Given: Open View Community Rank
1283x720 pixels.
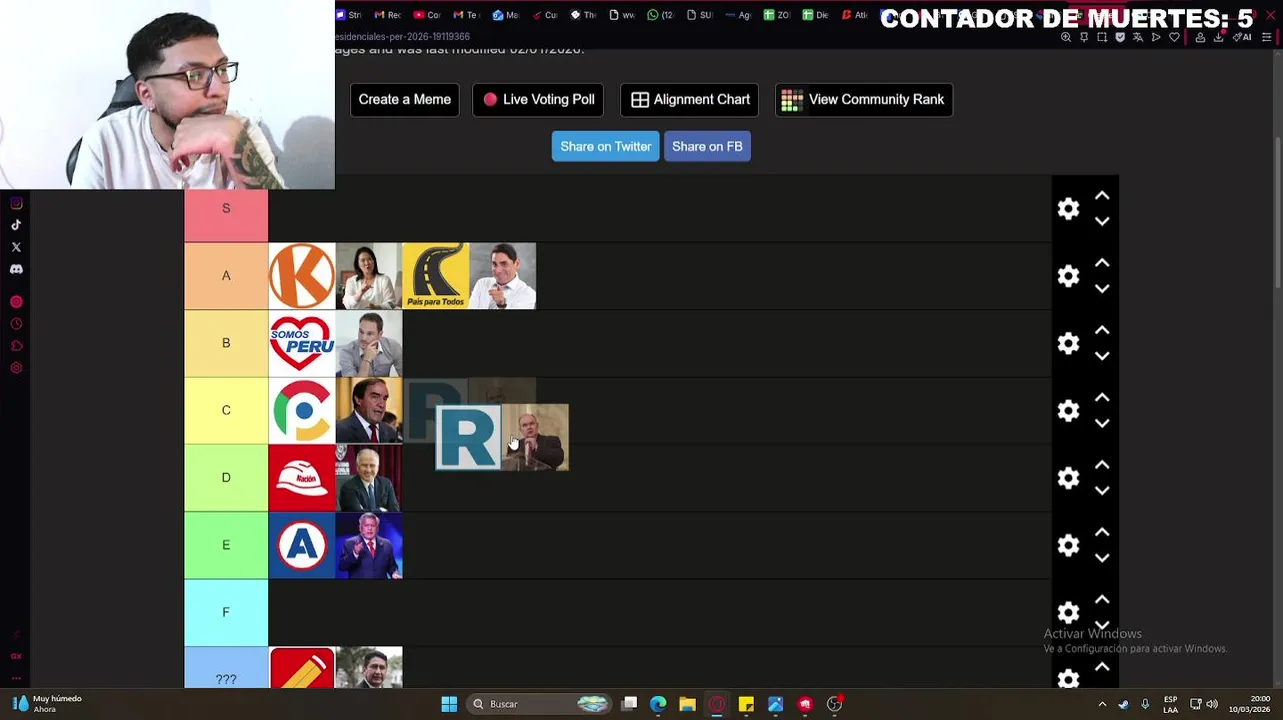Looking at the screenshot, I should [864, 99].
